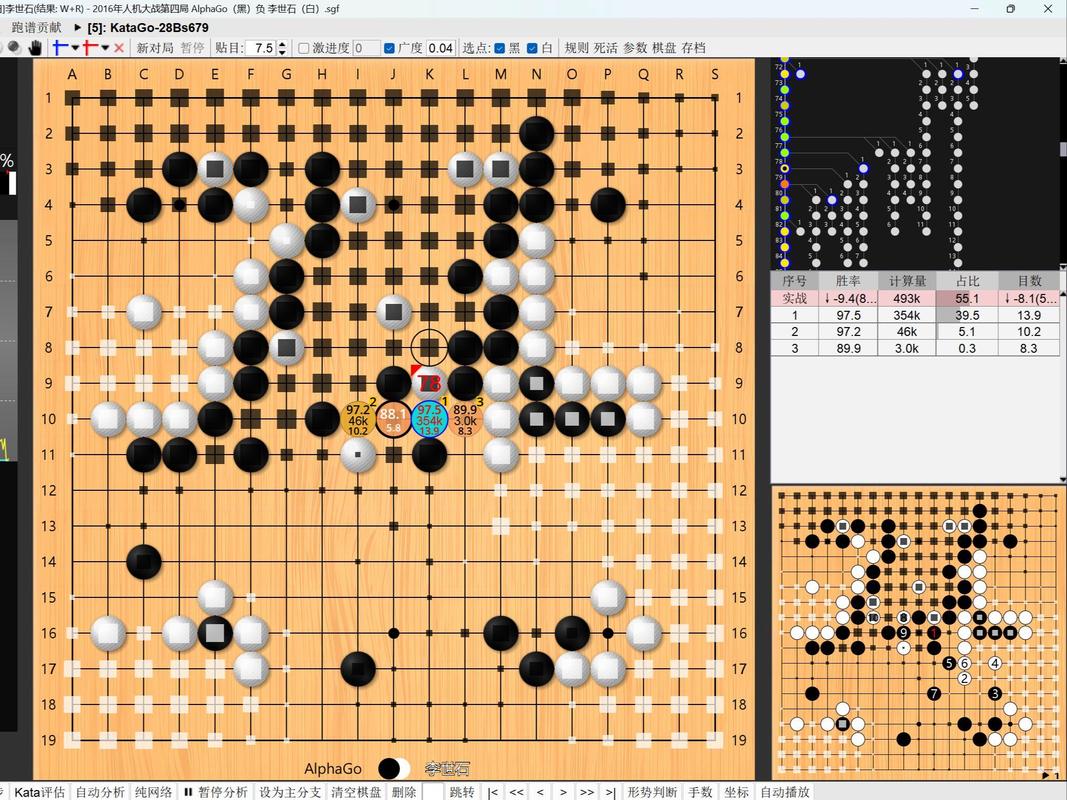Click the orange node in the move tree
This screenshot has height=800, width=1067.
pos(785,184)
